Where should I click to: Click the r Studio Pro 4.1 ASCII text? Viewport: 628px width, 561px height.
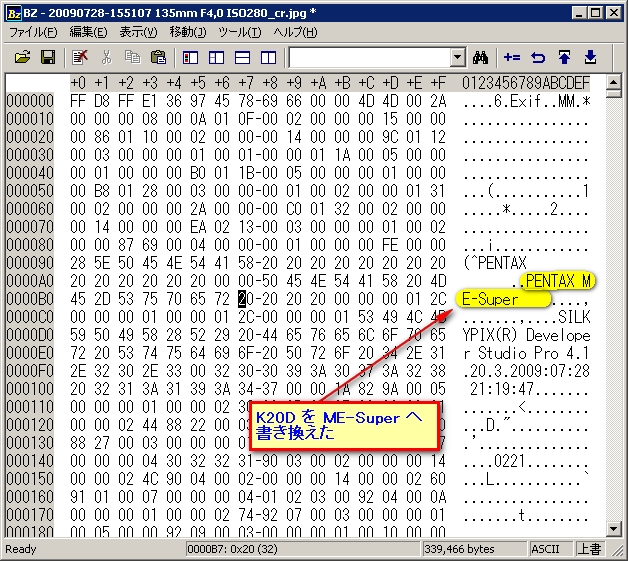[x=527, y=353]
